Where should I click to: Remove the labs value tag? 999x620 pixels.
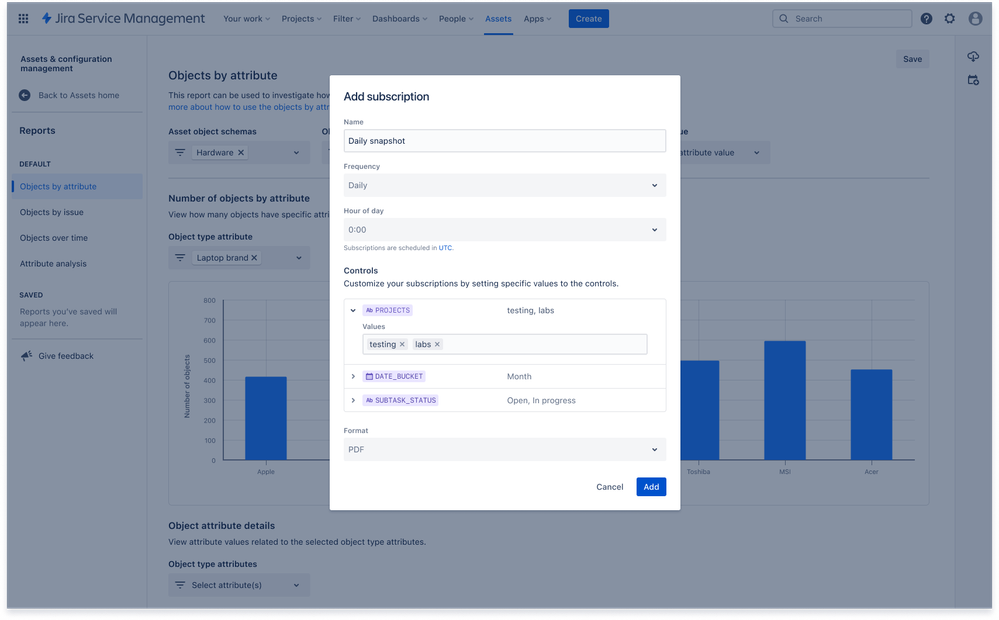(x=437, y=344)
